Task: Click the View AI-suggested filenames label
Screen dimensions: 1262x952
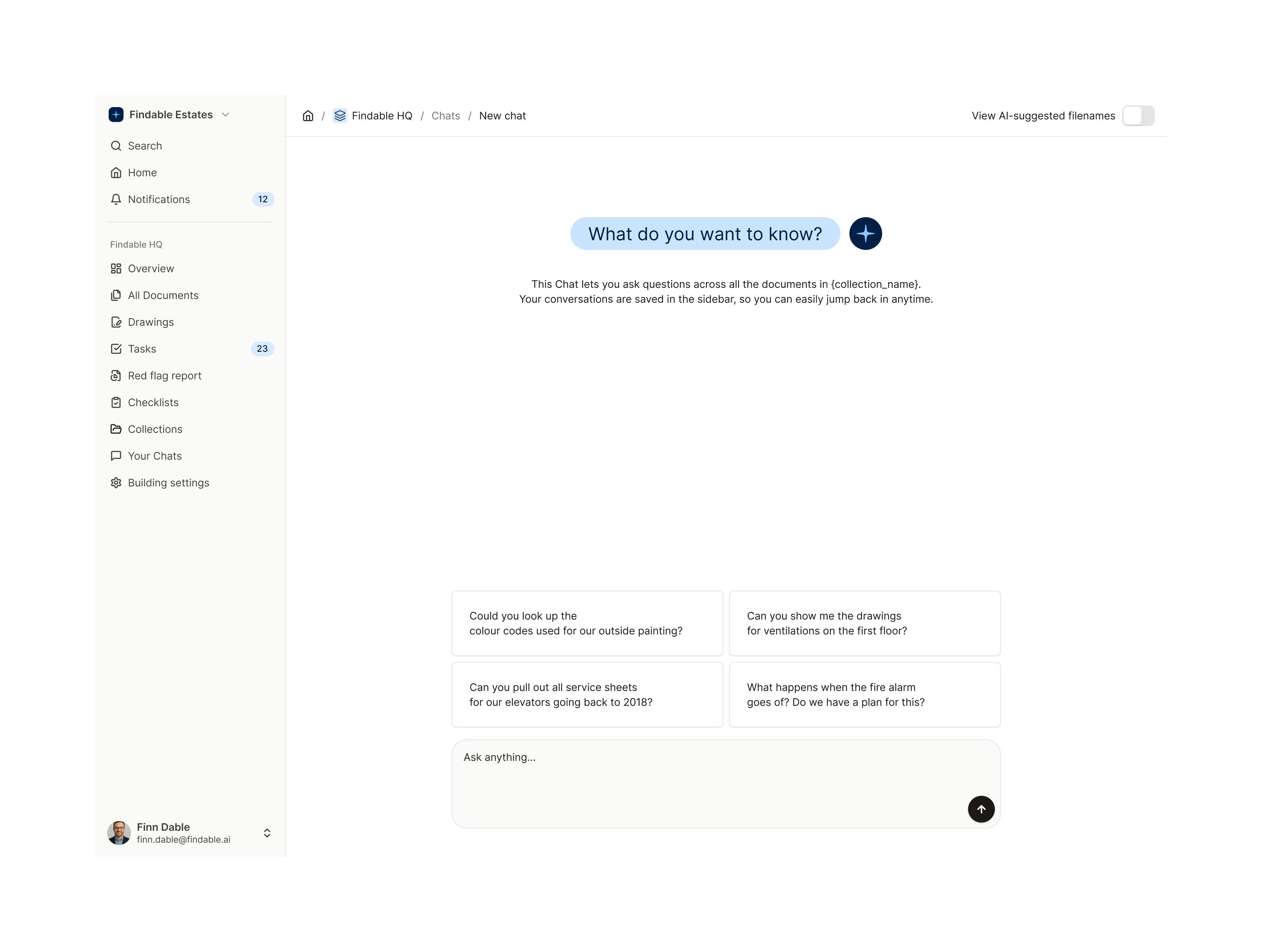Action: coord(1044,116)
